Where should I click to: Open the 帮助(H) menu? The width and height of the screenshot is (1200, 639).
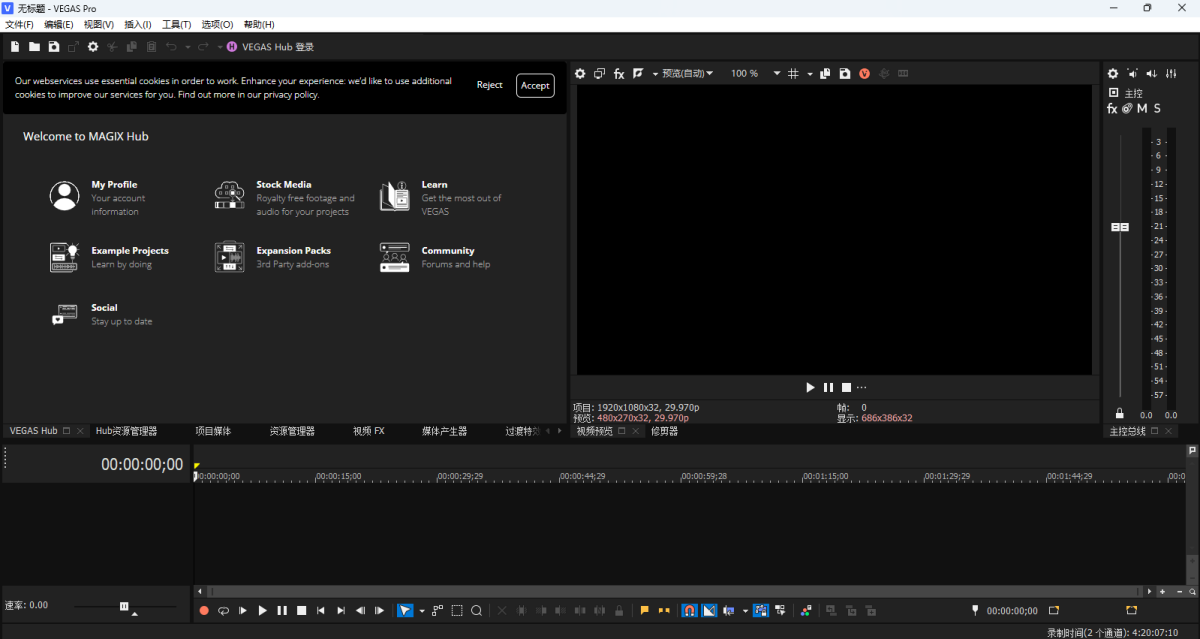pyautogui.click(x=259, y=24)
